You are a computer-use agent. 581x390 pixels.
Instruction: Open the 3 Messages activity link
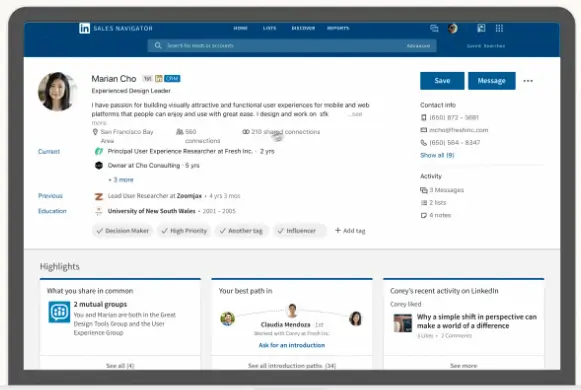tap(446, 190)
